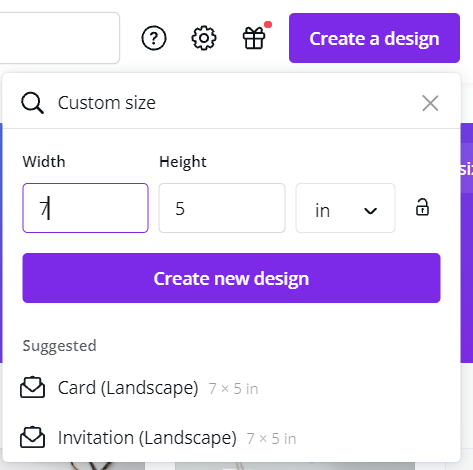Click the Suggested heading text
This screenshot has width=473, height=470.
[59, 346]
